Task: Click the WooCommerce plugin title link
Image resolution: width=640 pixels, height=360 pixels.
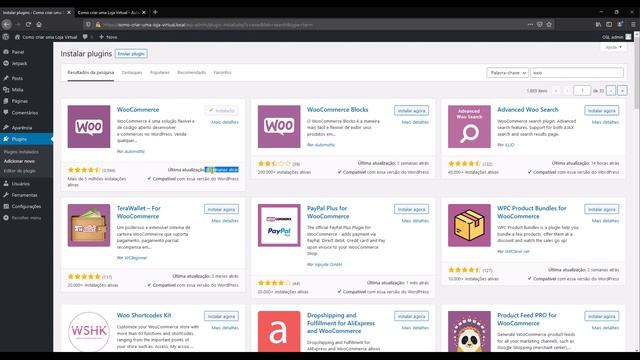Action: [138, 110]
